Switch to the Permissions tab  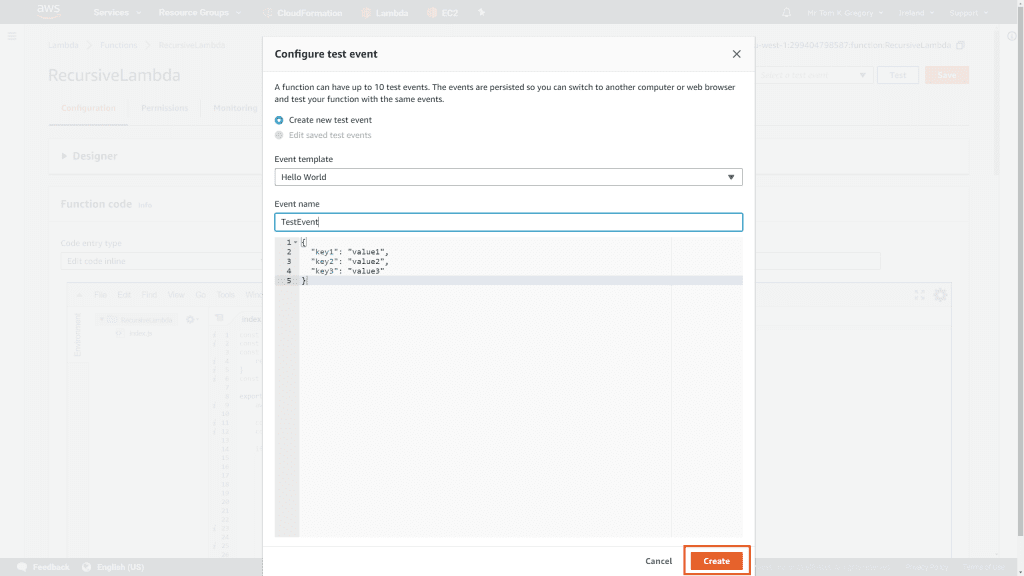pos(164,108)
